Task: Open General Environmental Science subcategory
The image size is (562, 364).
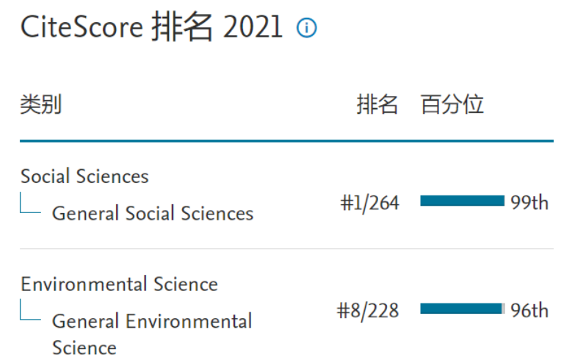Action: point(152,334)
